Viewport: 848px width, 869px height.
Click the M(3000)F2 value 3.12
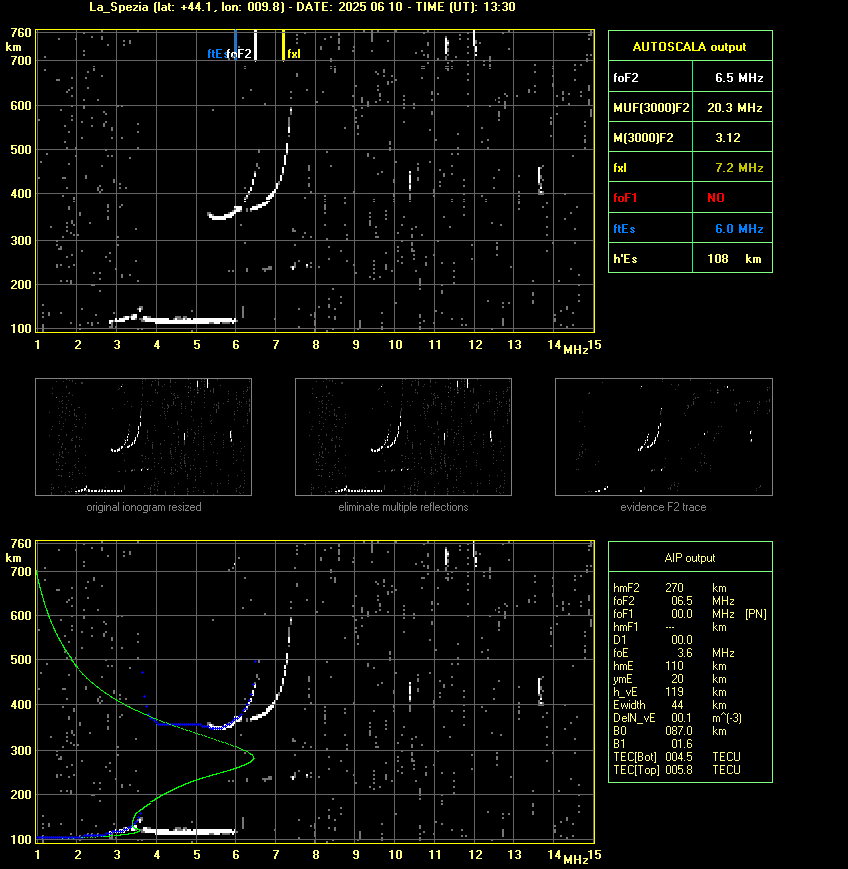(x=728, y=137)
